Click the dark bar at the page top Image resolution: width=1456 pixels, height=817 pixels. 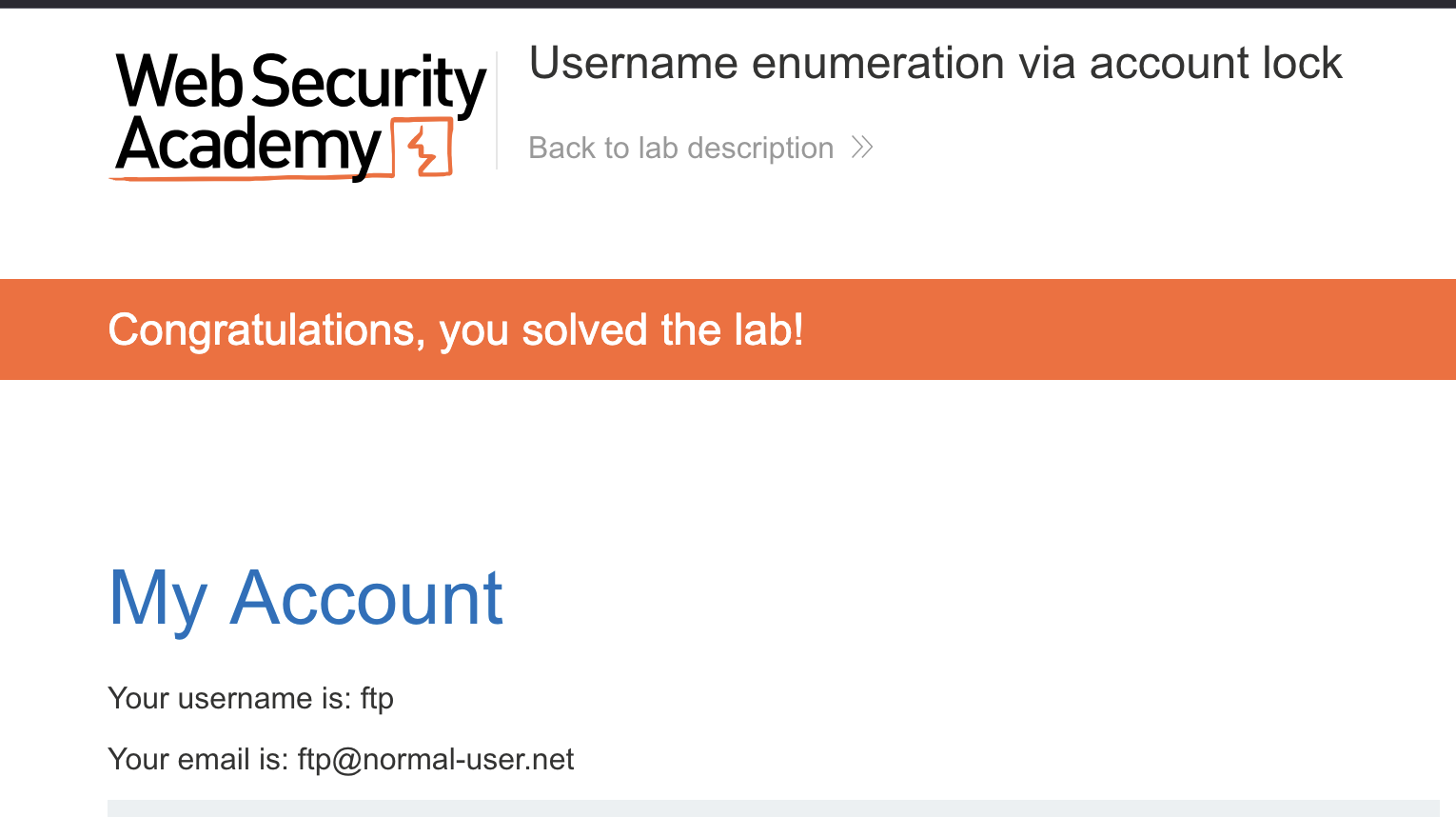(x=728, y=4)
